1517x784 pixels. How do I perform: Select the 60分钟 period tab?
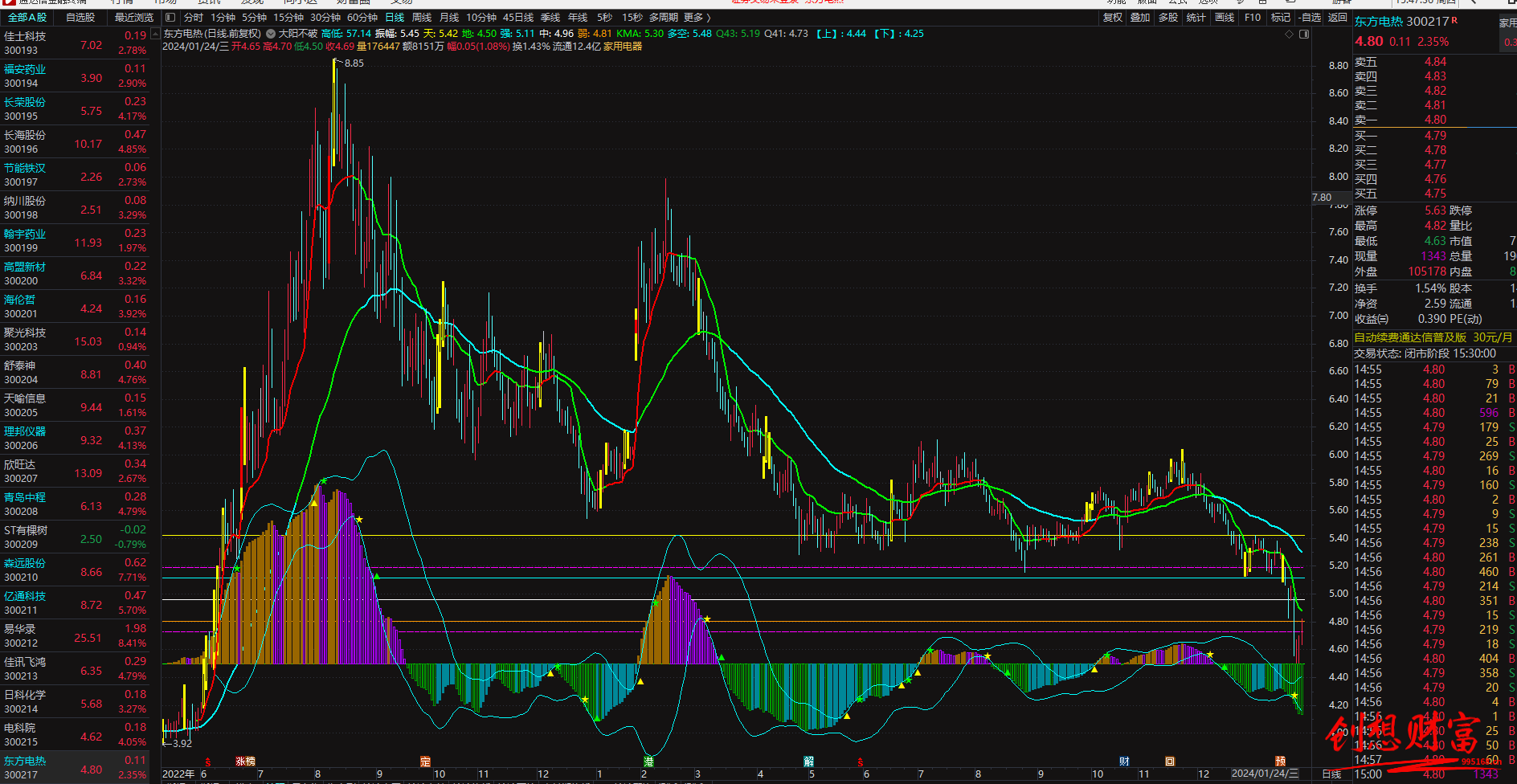(362, 17)
